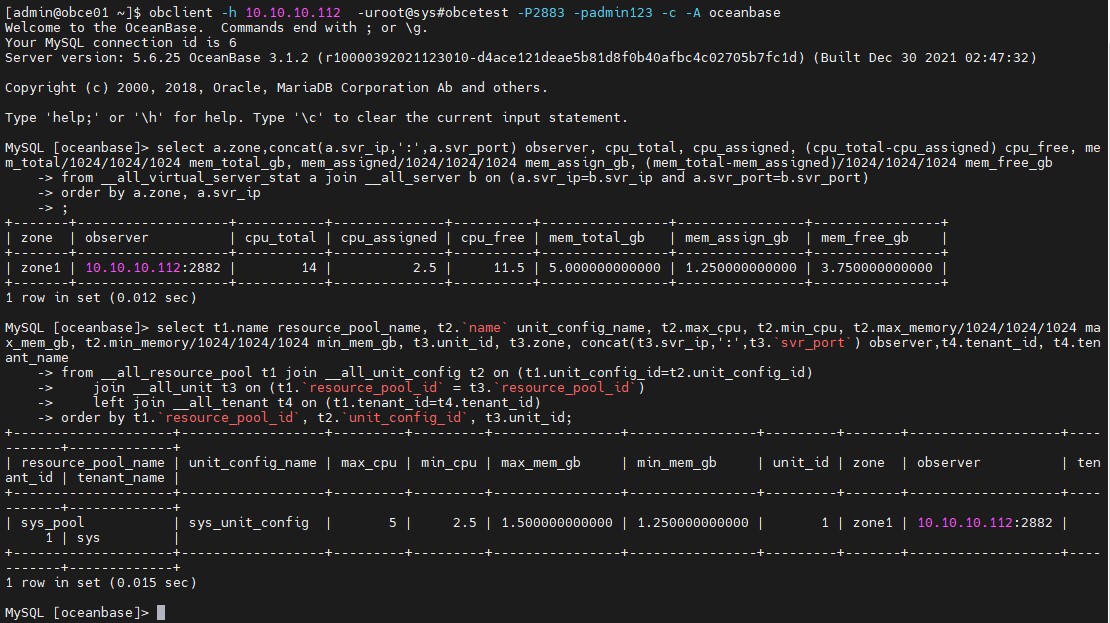Click the "max_mem_gb" column header
Viewport: 1110px width, 623px height.
pyautogui.click(x=541, y=463)
